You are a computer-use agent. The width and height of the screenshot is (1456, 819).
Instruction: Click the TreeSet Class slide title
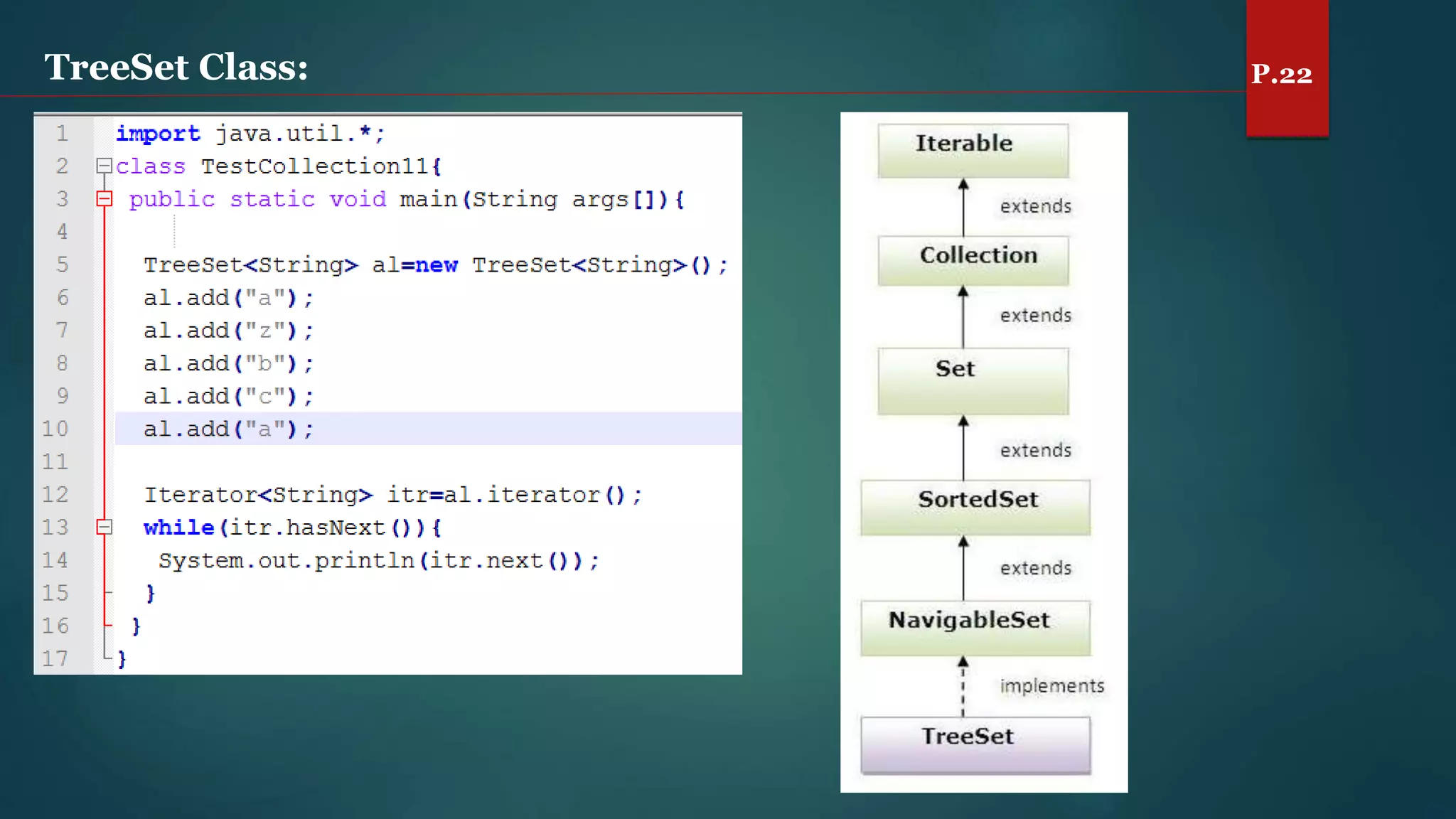click(x=176, y=68)
